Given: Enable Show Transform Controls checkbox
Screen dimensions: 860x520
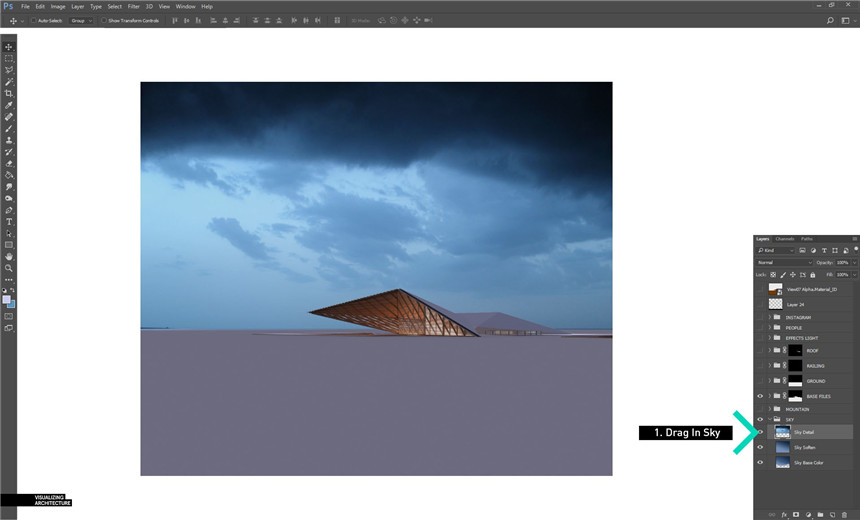Looking at the screenshot, I should tap(101, 20).
